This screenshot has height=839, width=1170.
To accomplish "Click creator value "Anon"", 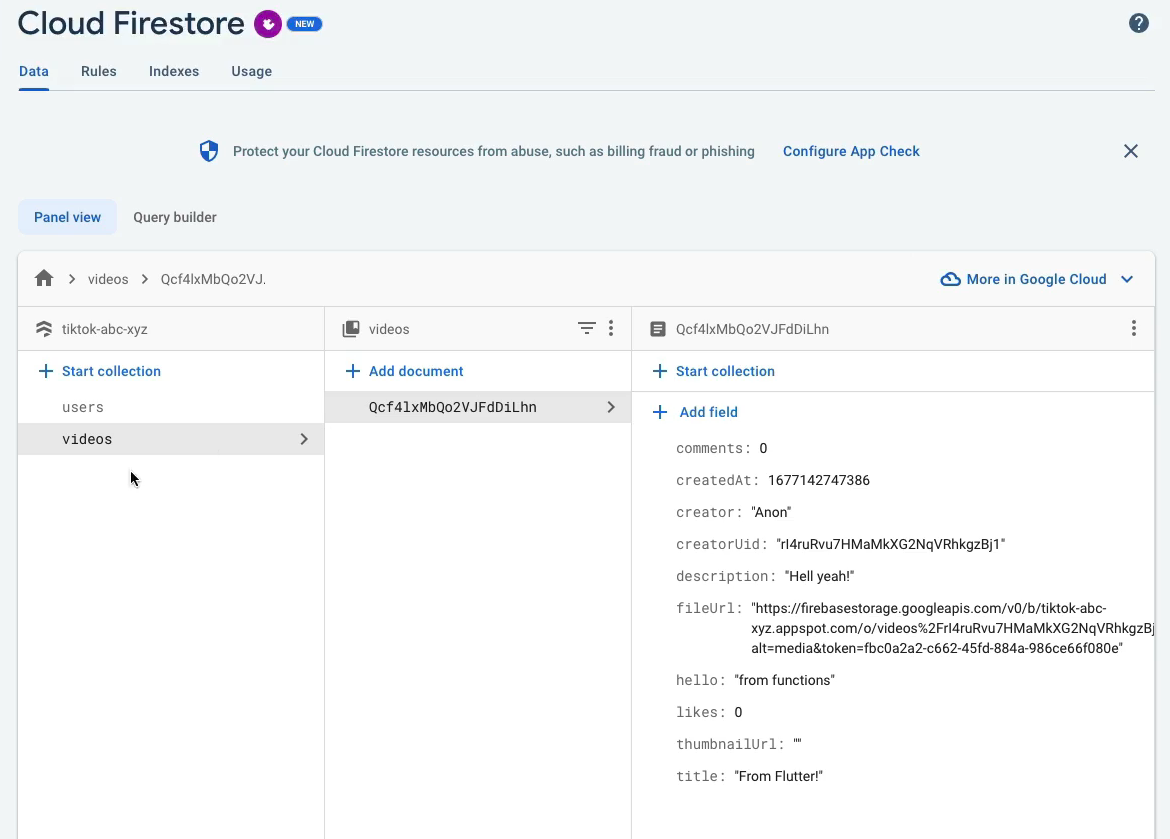I will (x=771, y=512).
